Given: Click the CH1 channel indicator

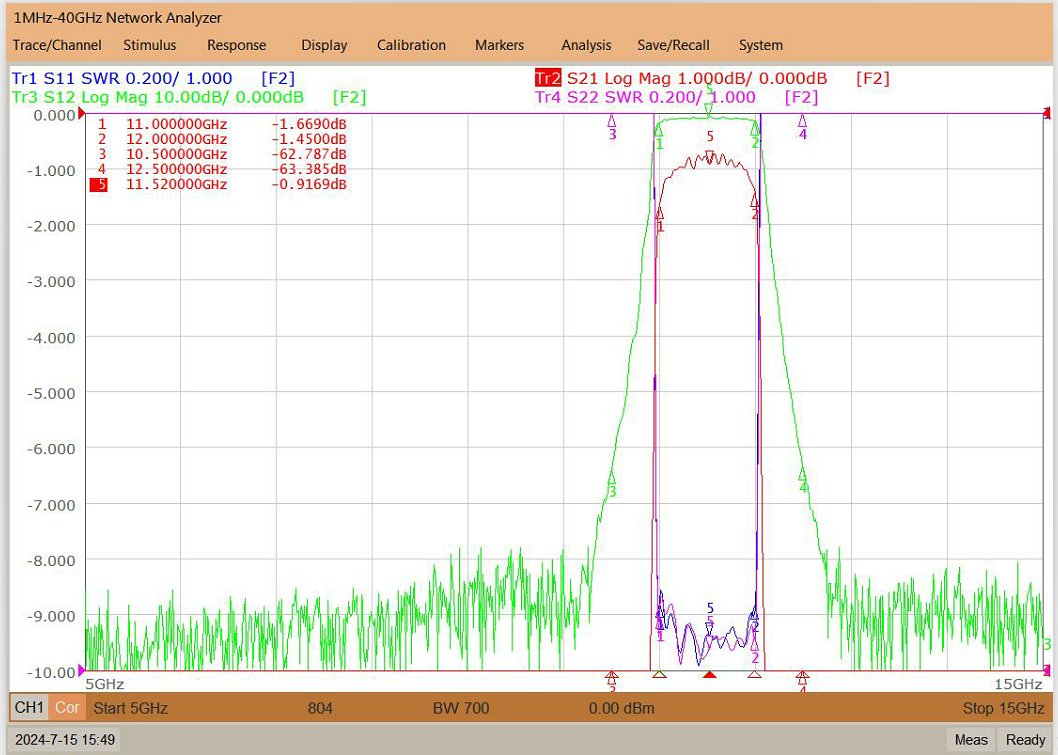Looking at the screenshot, I should coord(29,708).
